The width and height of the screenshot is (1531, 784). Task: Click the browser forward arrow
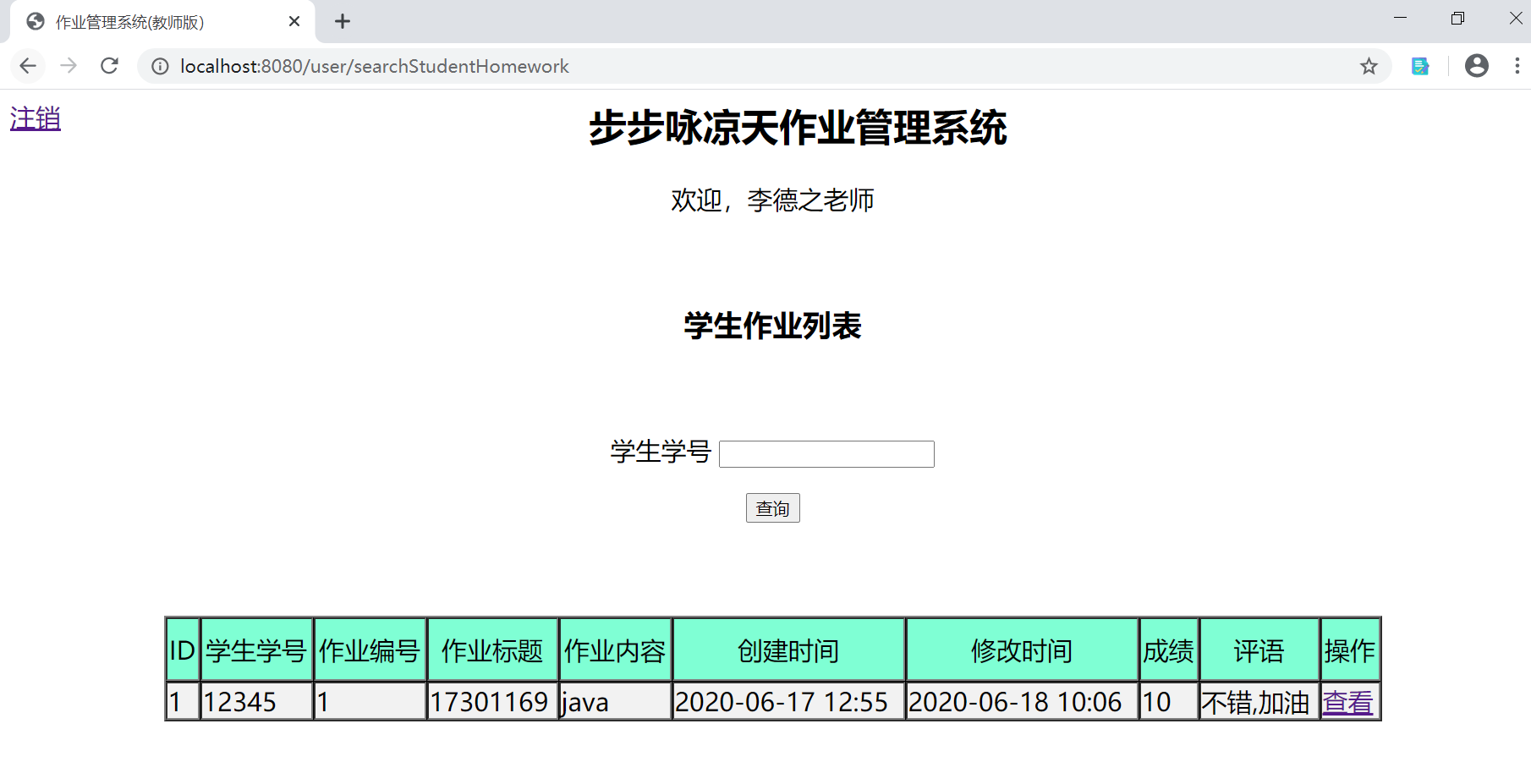(x=69, y=66)
